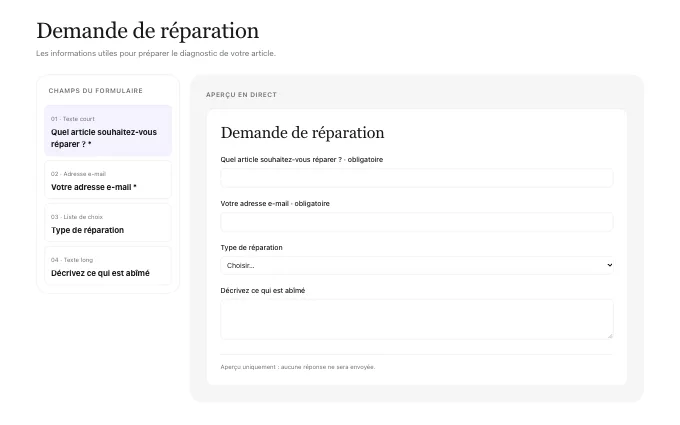680x425 pixels.
Task: Click the '03 · Liste de choix' label
Action: pyautogui.click(x=77, y=217)
